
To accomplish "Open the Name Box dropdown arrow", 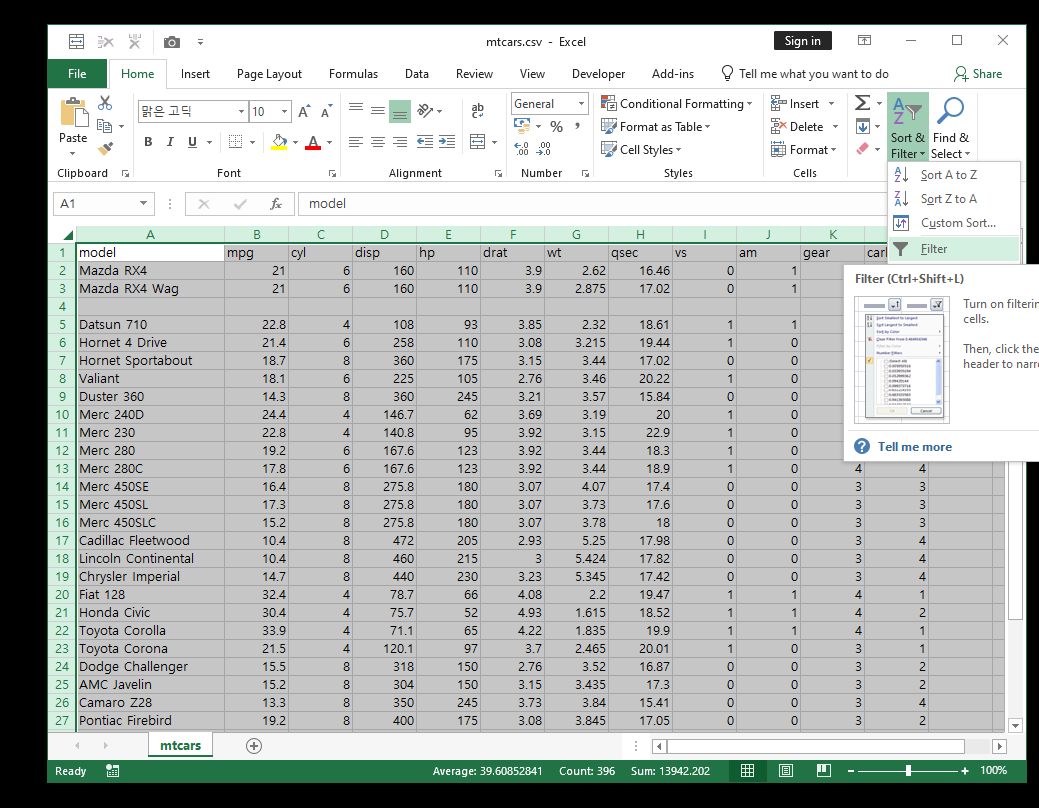I will [143, 203].
